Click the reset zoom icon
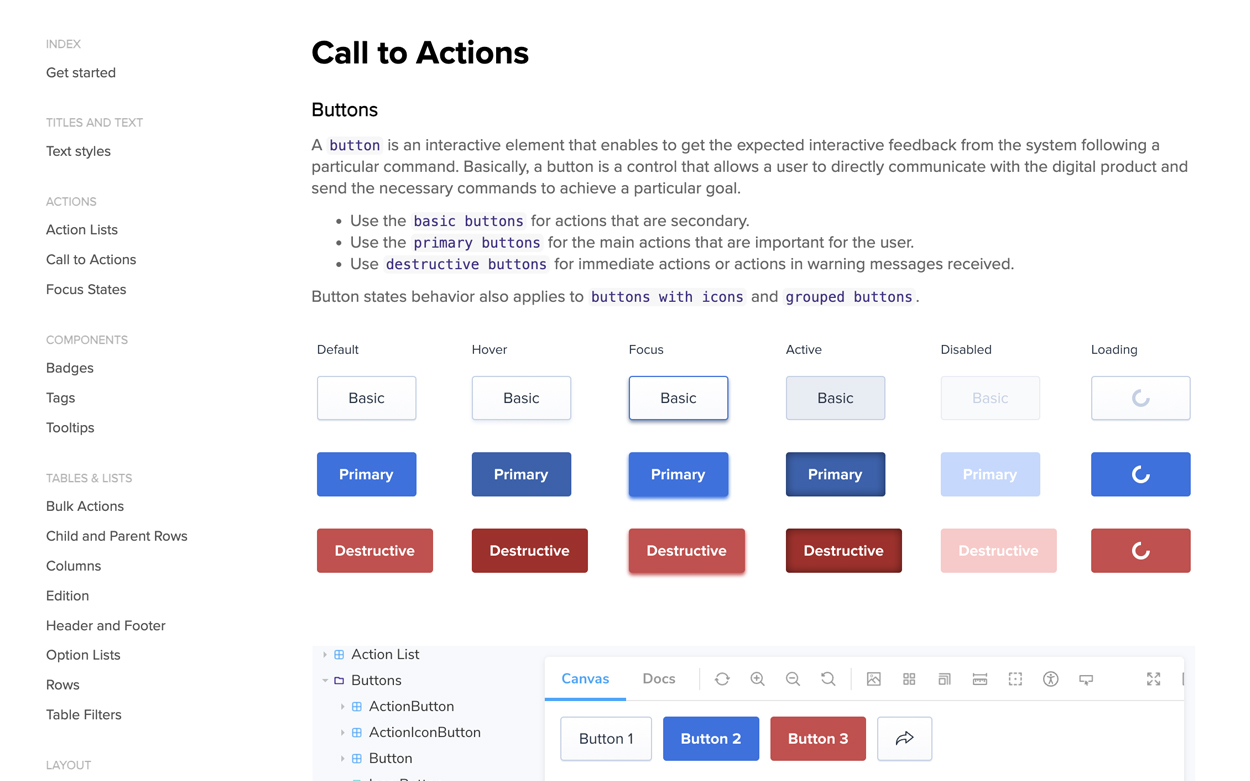The width and height of the screenshot is (1250, 781). 828,679
